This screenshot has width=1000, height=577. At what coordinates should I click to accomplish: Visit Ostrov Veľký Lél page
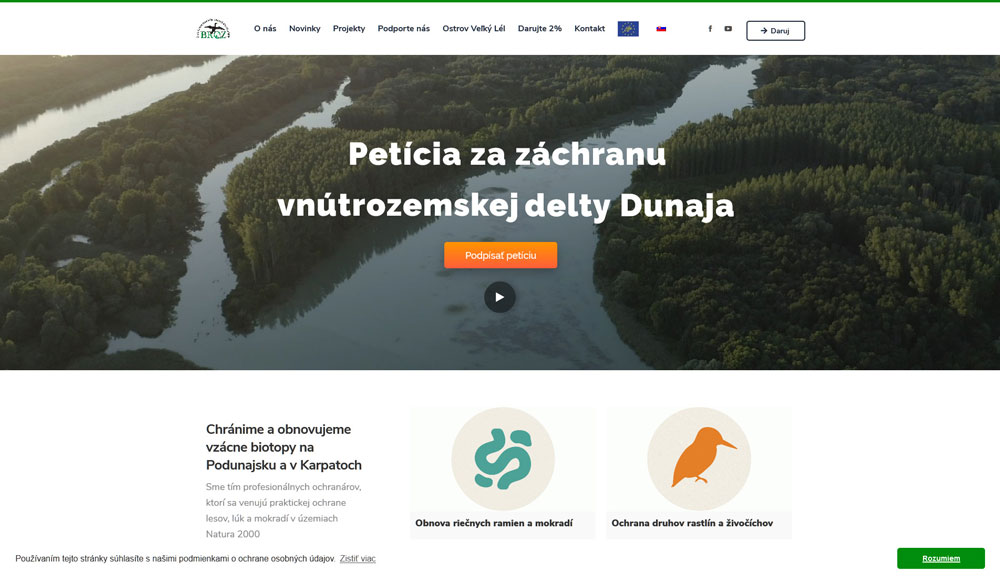click(x=473, y=29)
